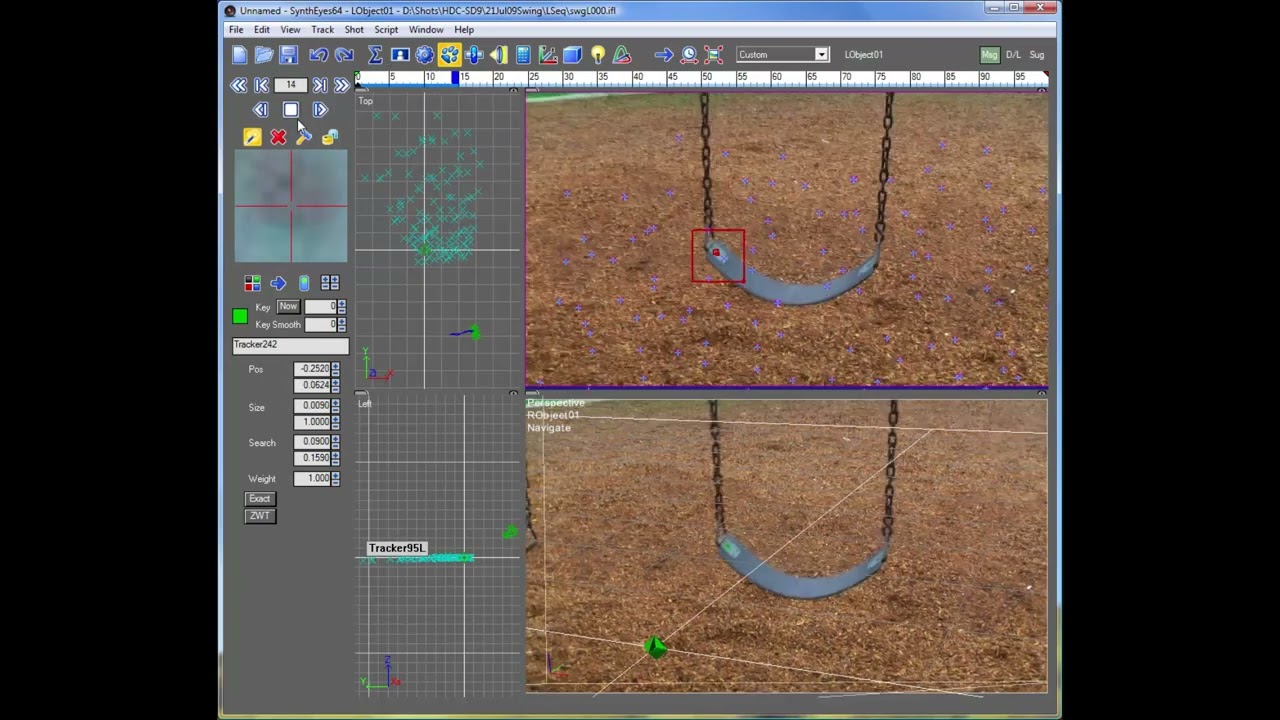The image size is (1280, 720).
Task: Toggle the Sug button
Action: point(1037,55)
